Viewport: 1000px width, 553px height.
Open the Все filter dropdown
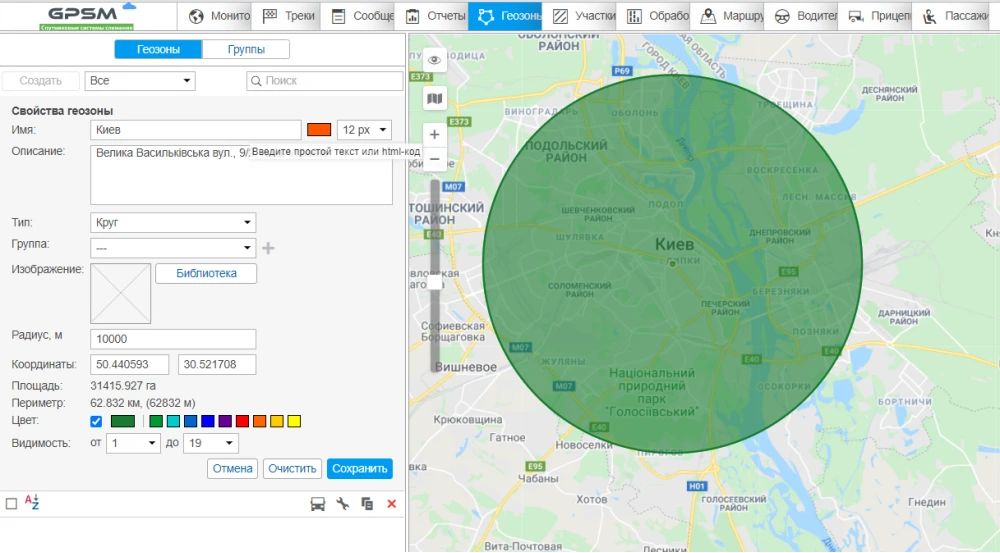pyautogui.click(x=140, y=81)
